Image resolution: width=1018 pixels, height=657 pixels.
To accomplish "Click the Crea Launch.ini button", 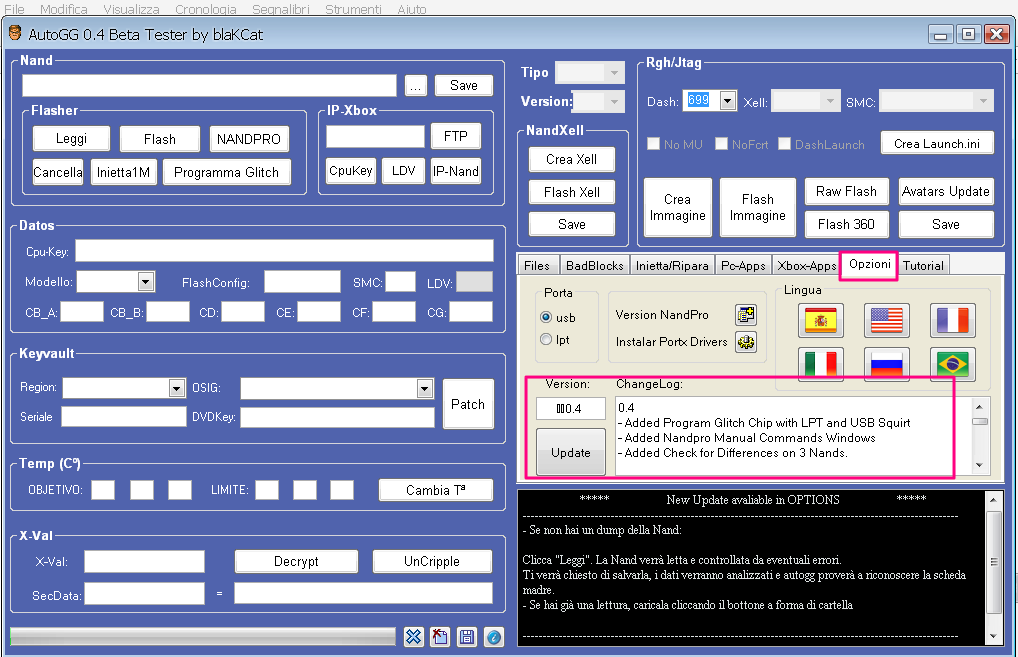I will (937, 143).
